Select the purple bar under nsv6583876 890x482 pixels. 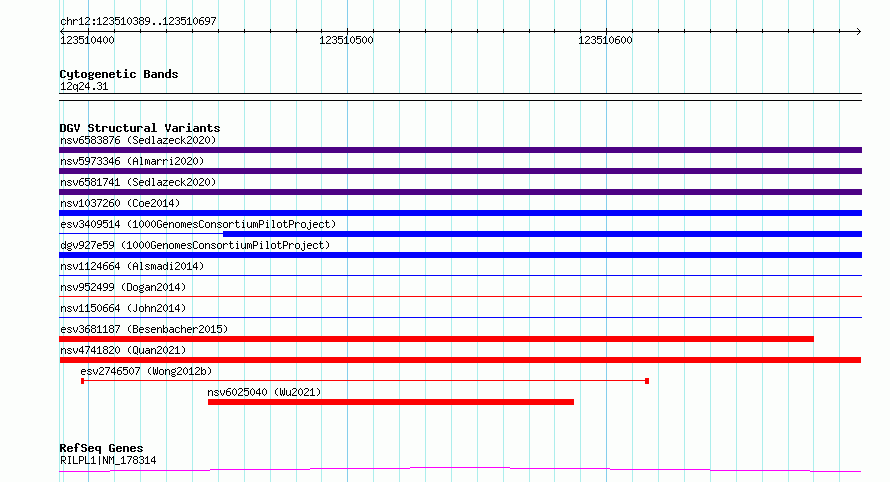[x=460, y=150]
